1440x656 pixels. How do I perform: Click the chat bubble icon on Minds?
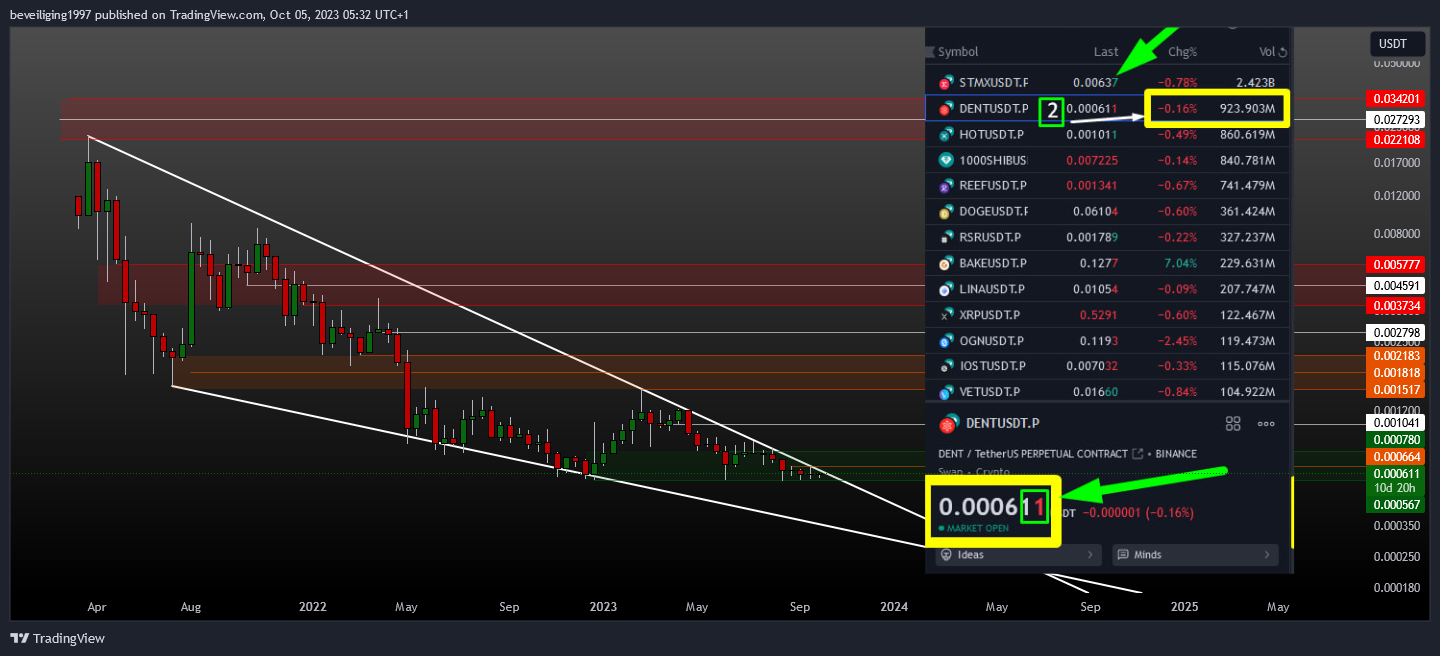(1123, 554)
